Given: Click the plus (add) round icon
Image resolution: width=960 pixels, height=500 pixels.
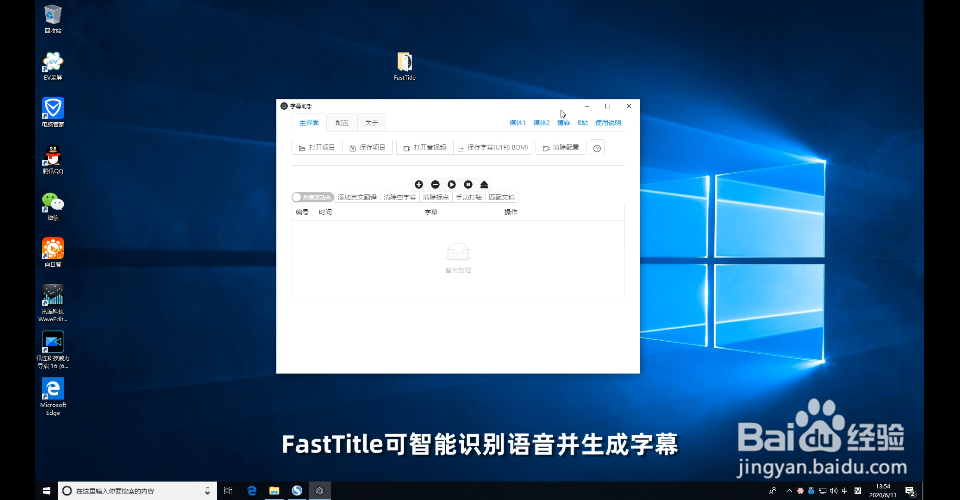Looking at the screenshot, I should (x=419, y=184).
